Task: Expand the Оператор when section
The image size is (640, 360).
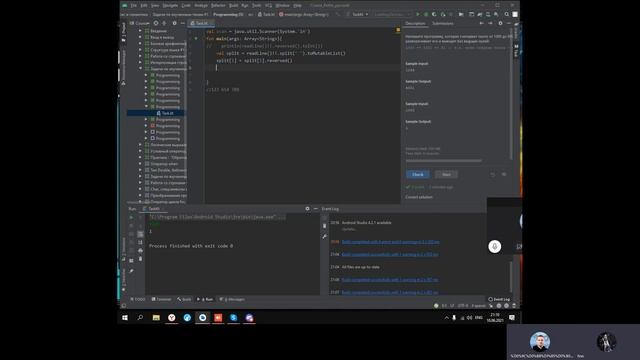Action: (140, 164)
